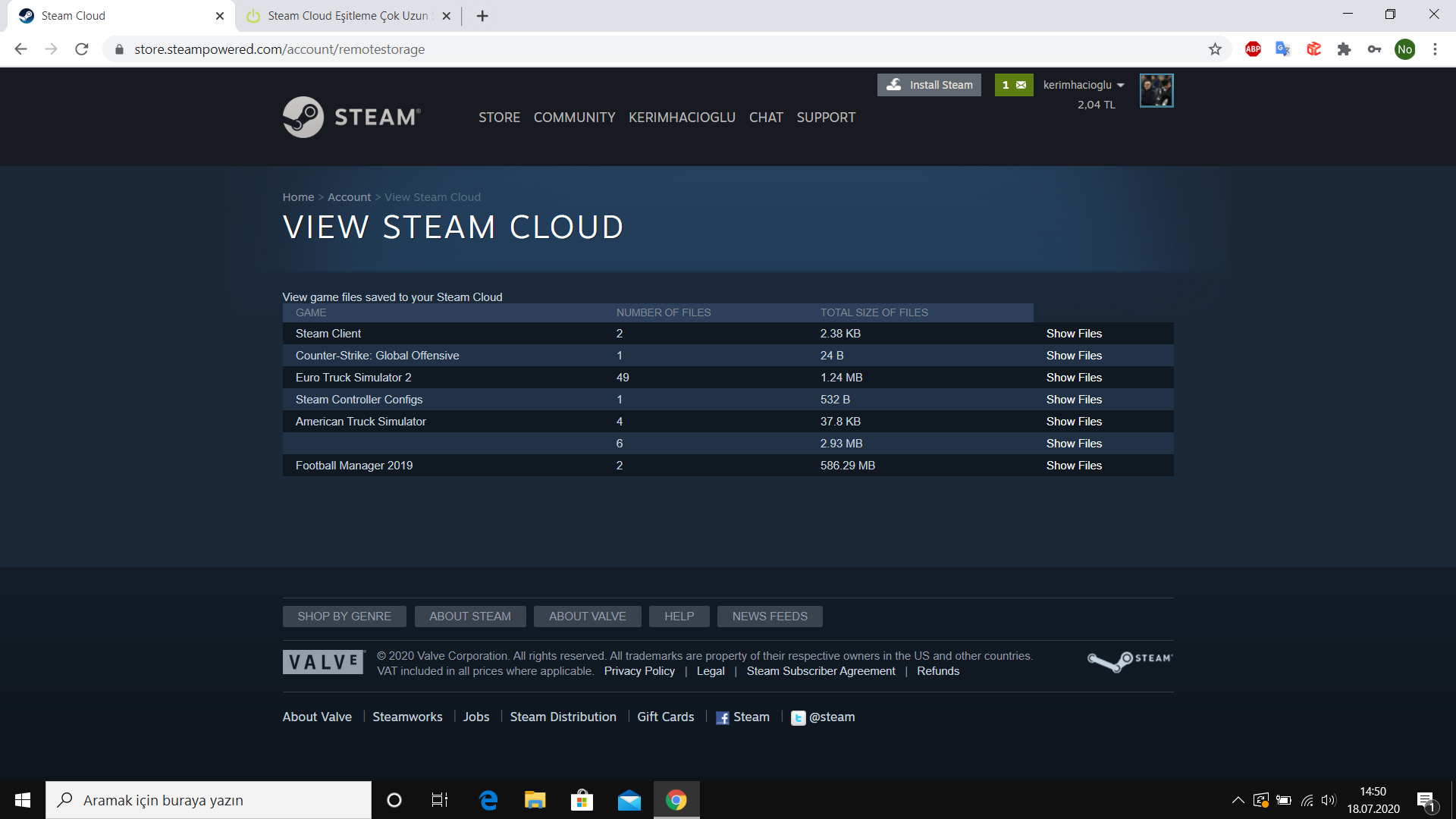Show files for Euro Truck Simulator 2
Screen dimensions: 1456x819
[x=1074, y=378]
